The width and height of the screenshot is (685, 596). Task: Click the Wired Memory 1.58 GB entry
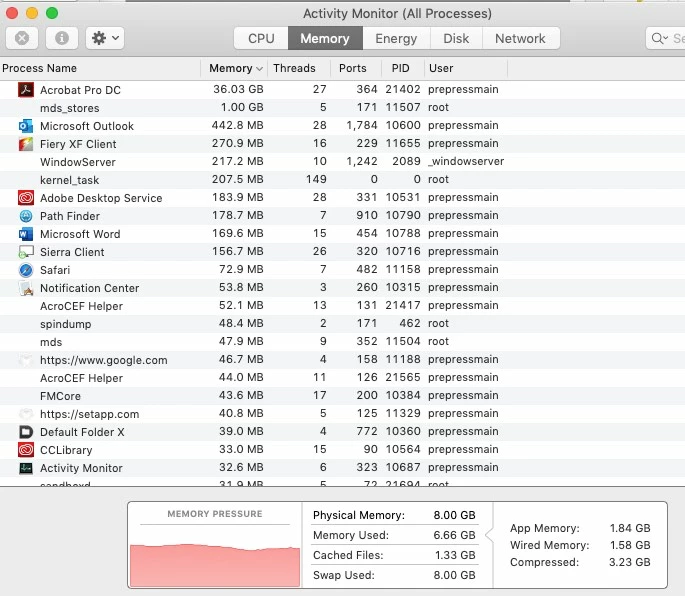pyautogui.click(x=580, y=545)
